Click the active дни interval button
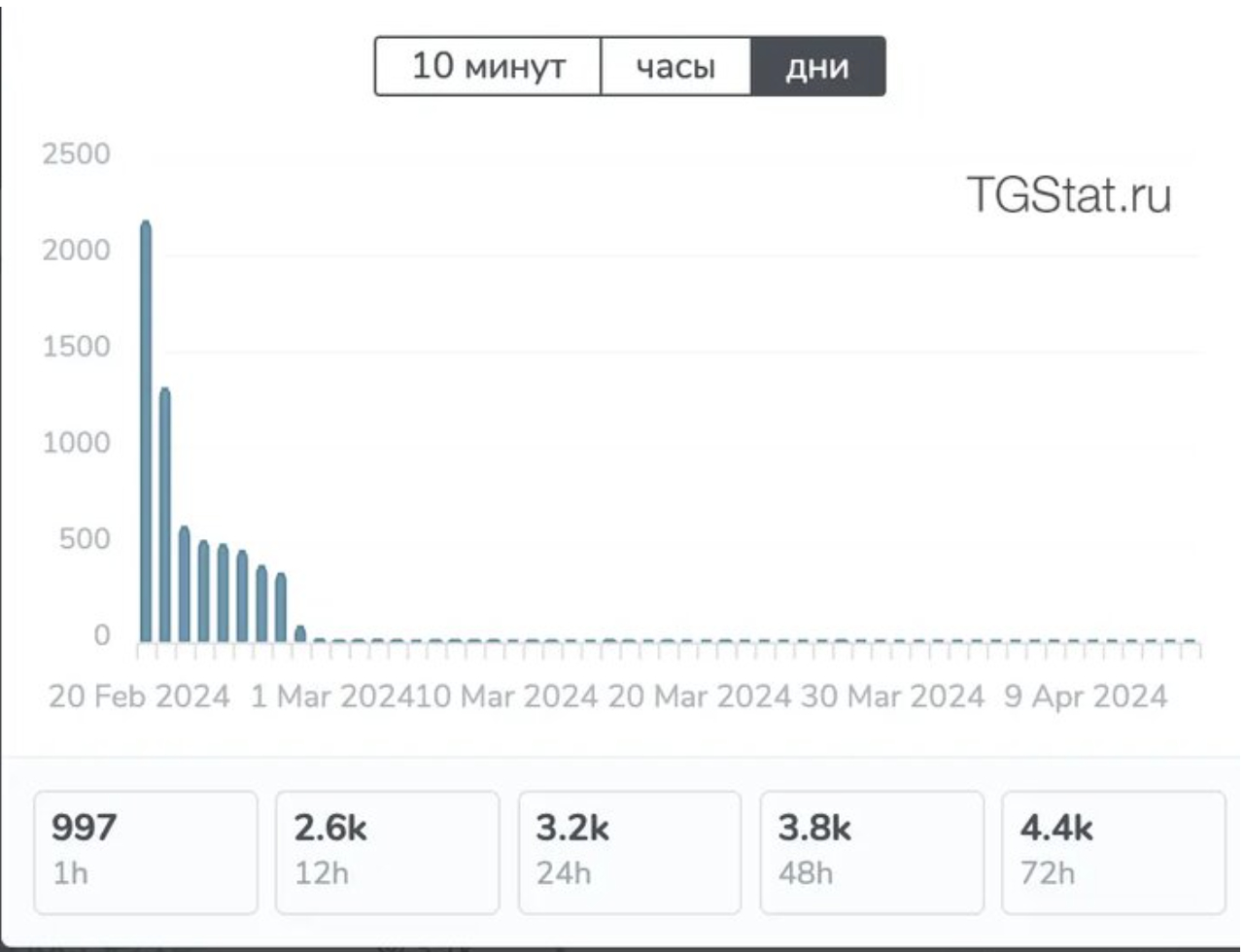This screenshot has width=1244, height=952. tap(817, 67)
